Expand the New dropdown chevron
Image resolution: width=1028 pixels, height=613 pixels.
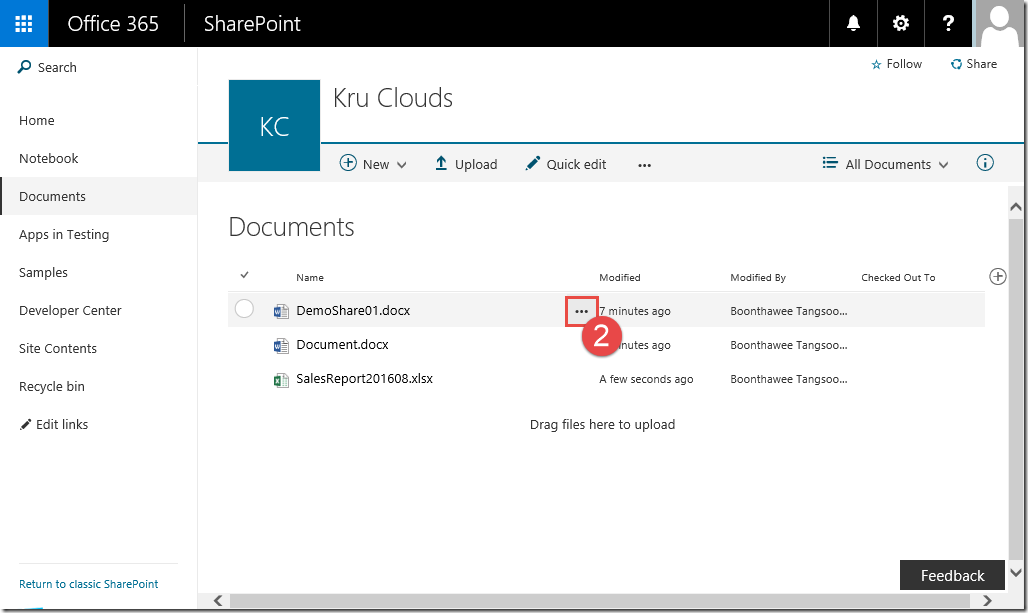[x=401, y=165]
